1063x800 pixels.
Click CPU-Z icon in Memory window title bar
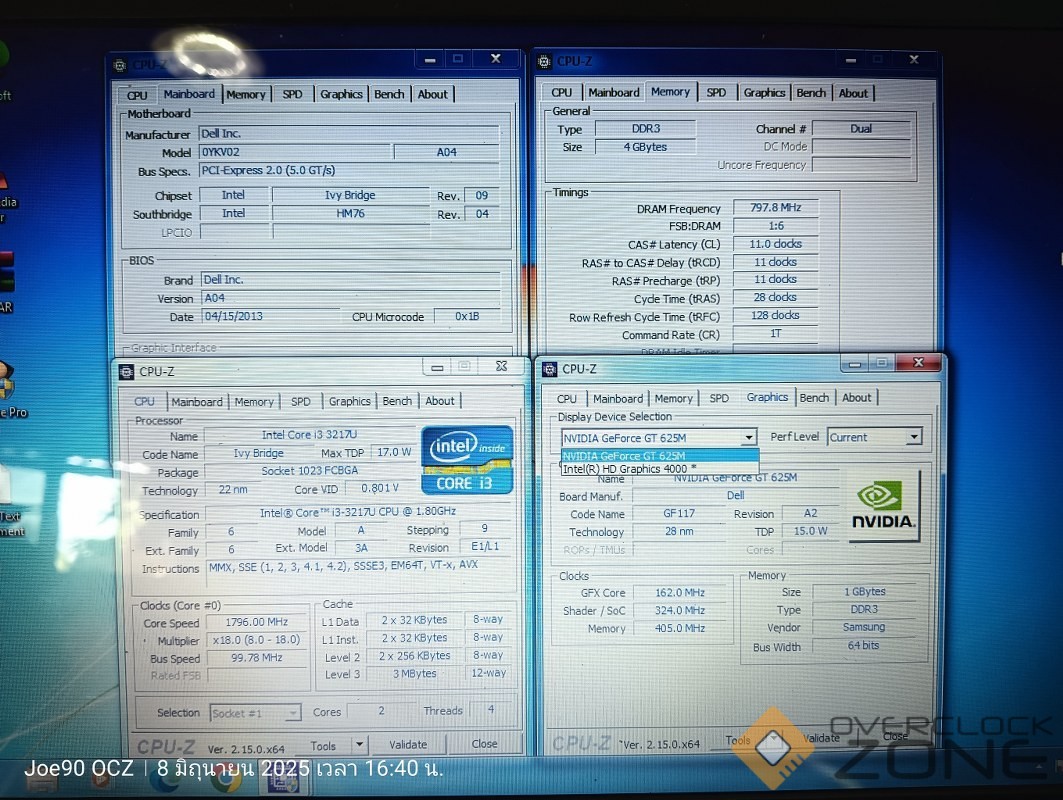tap(546, 61)
